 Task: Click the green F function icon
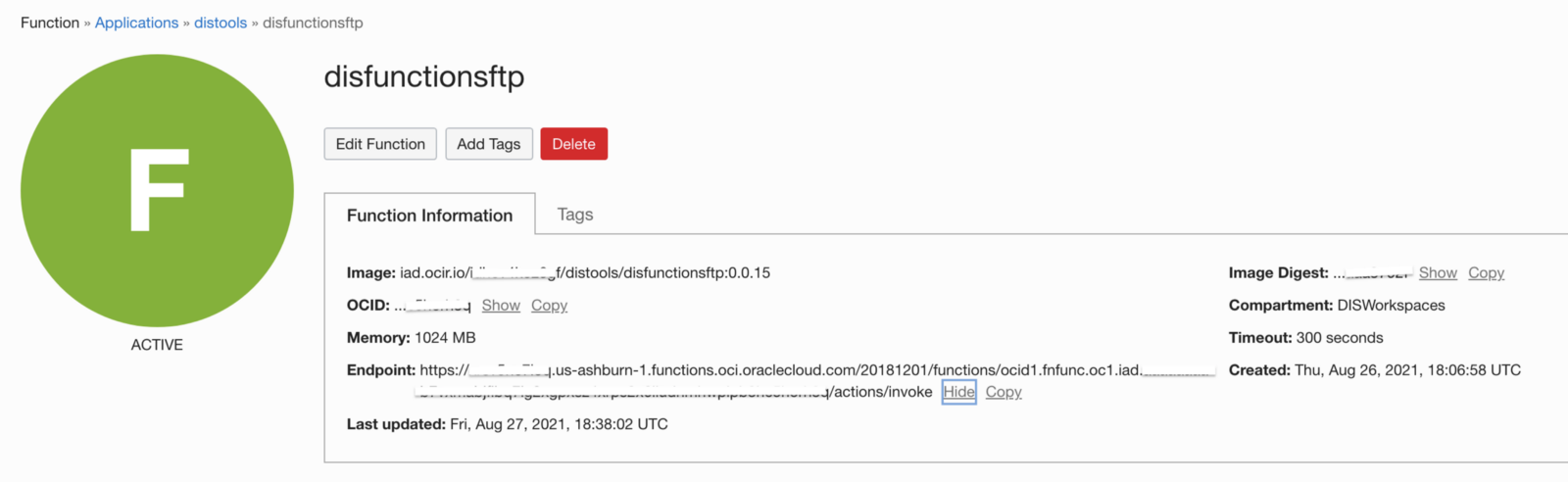point(157,190)
